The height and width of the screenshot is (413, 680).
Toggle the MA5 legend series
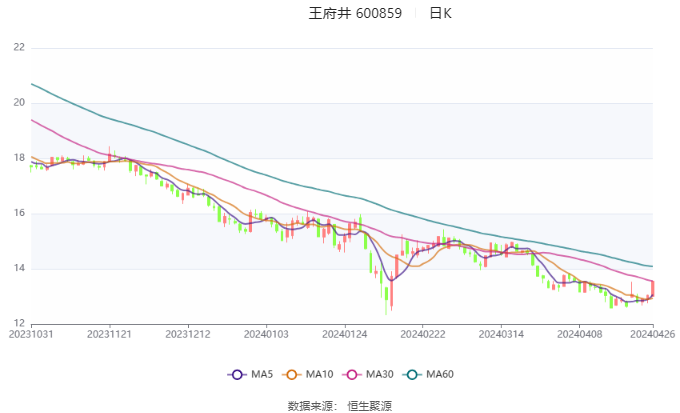(x=250, y=374)
